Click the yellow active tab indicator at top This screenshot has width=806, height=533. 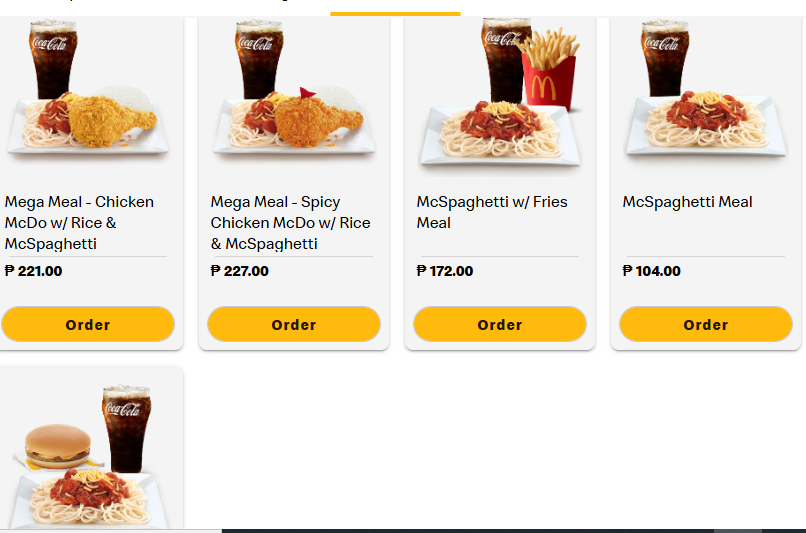pos(395,13)
